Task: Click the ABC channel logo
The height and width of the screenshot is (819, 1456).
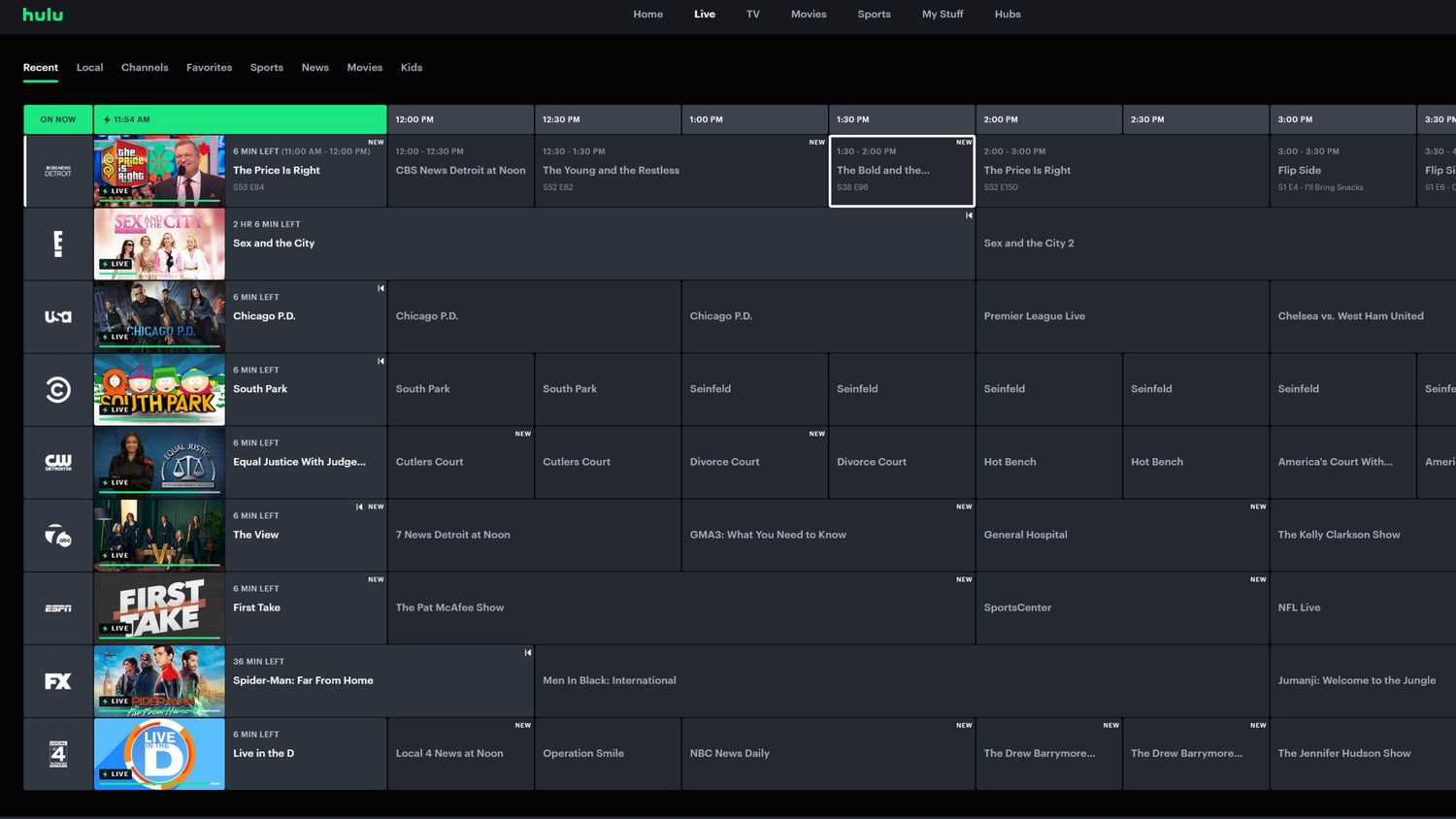Action: 57,535
